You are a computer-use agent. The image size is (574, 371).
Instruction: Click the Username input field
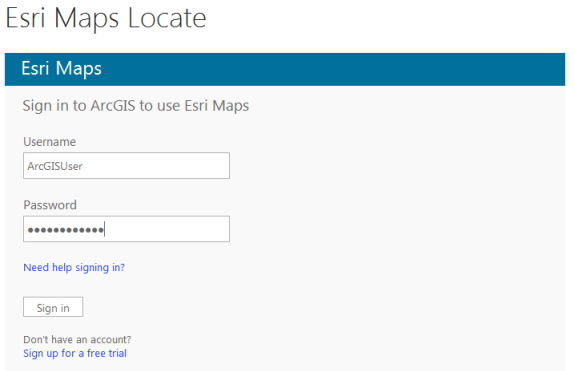(126, 166)
